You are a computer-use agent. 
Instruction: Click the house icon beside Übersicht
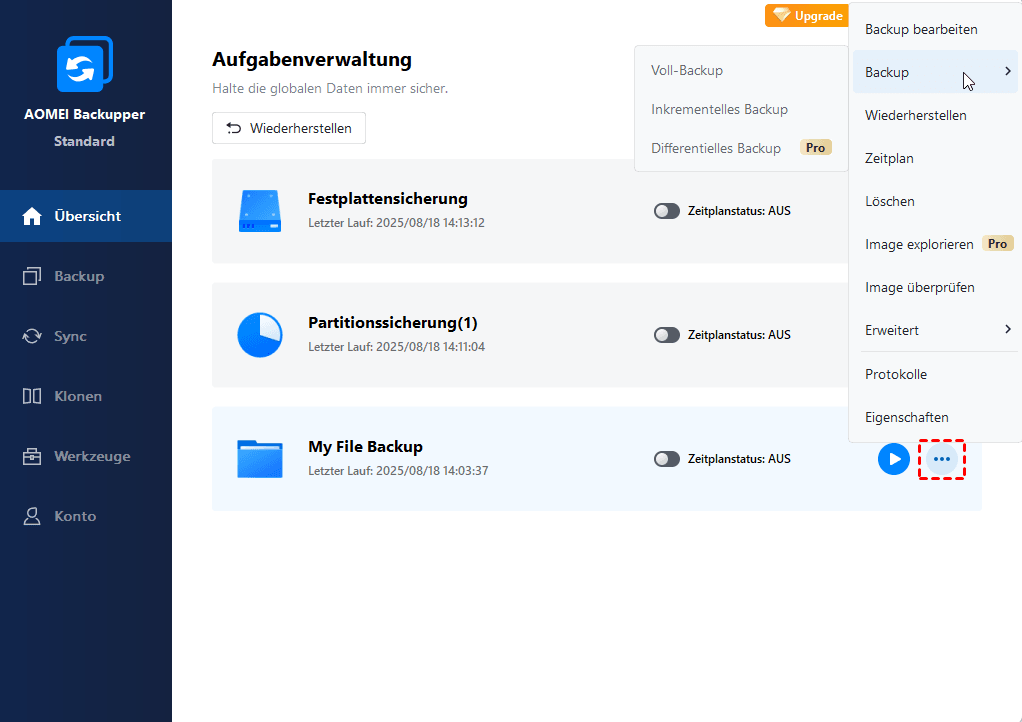coord(32,216)
